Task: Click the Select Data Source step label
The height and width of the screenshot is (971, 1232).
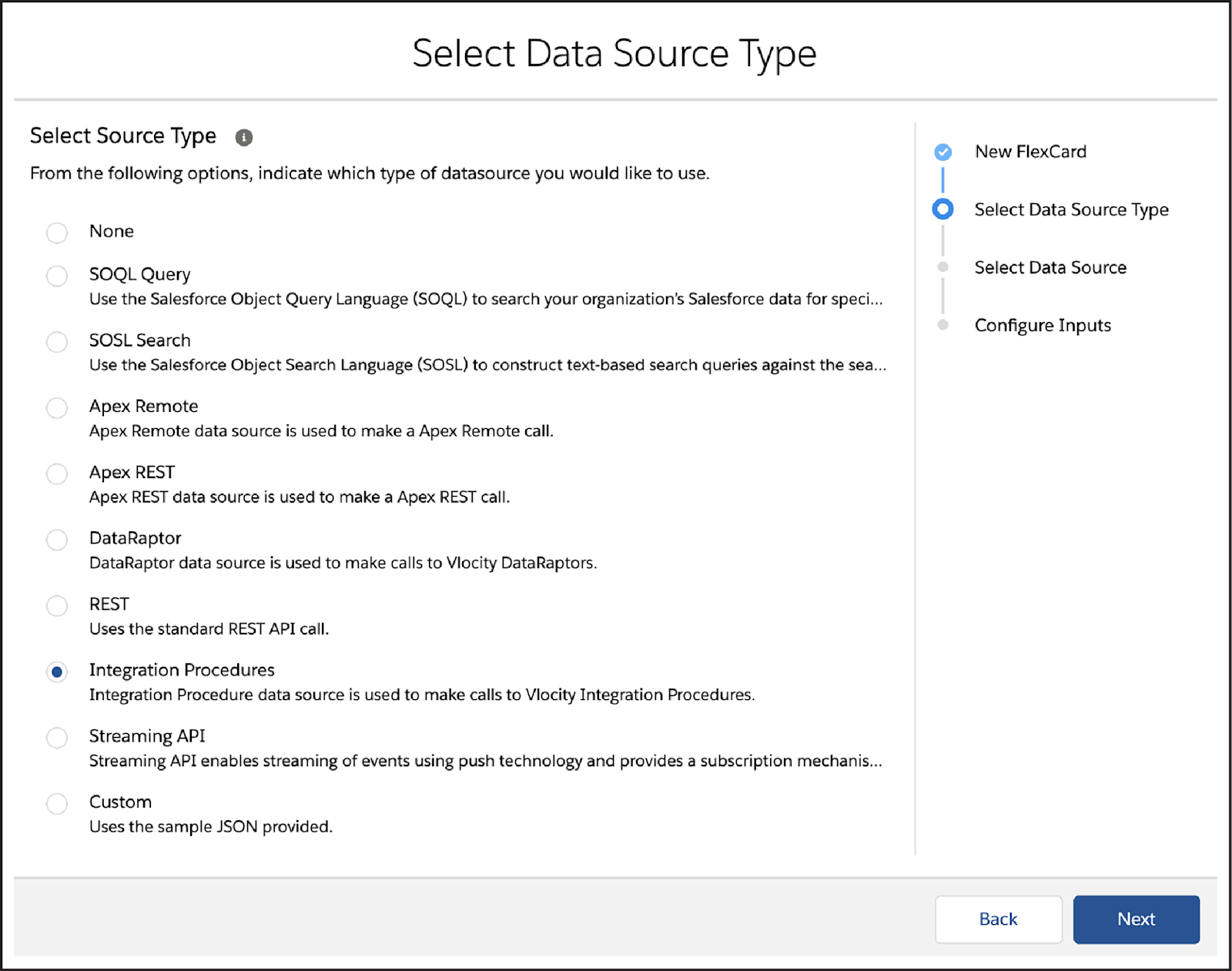Action: pos(1051,267)
